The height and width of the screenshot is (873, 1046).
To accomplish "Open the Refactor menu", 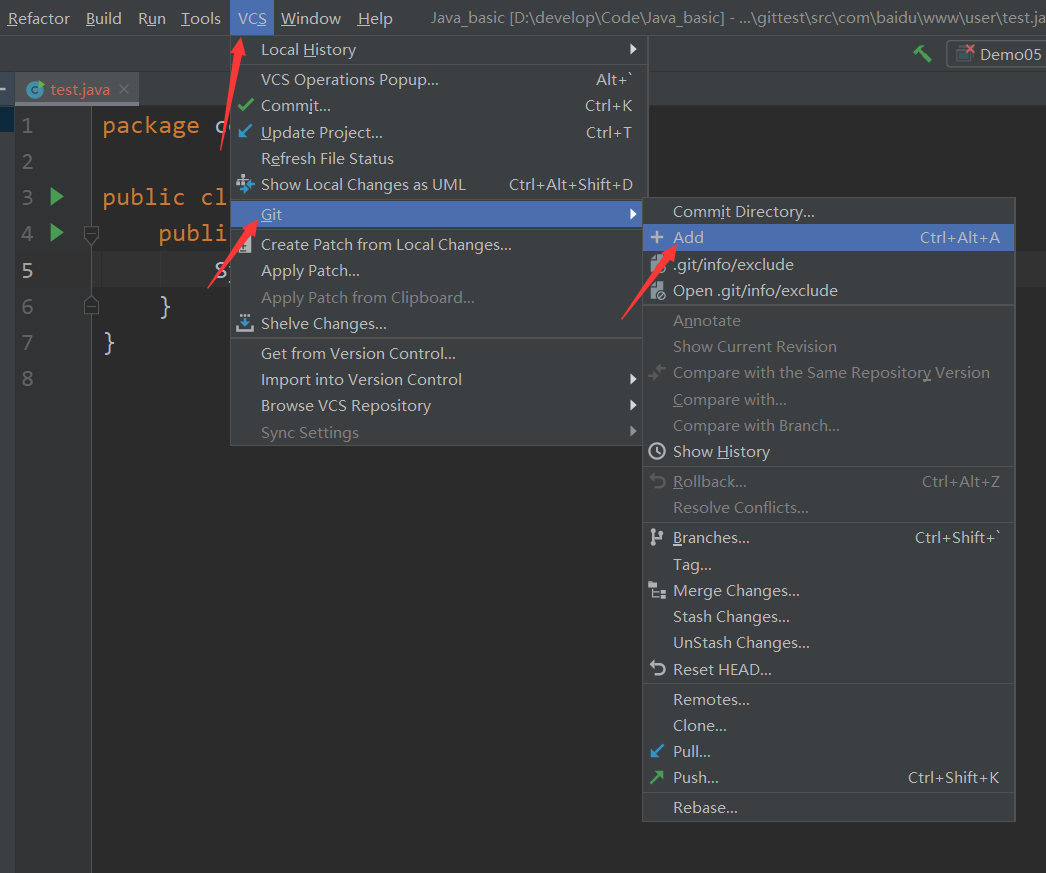I will coord(38,18).
